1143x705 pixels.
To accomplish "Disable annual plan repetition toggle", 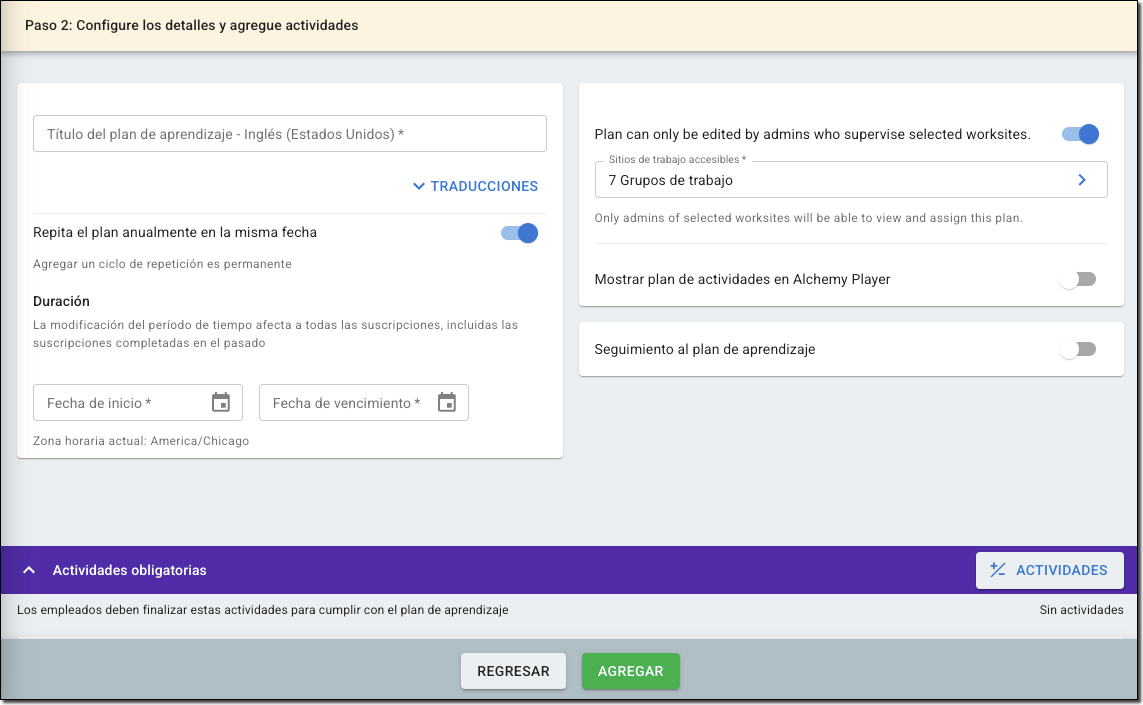I will [x=519, y=233].
